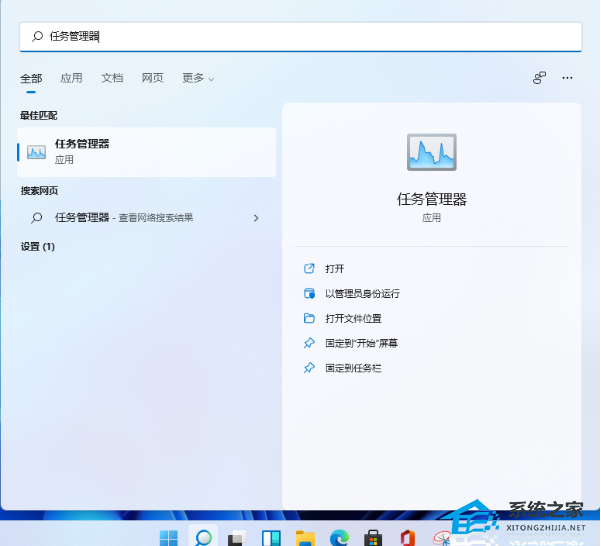Click the Windows Start button on taskbar

(169, 537)
